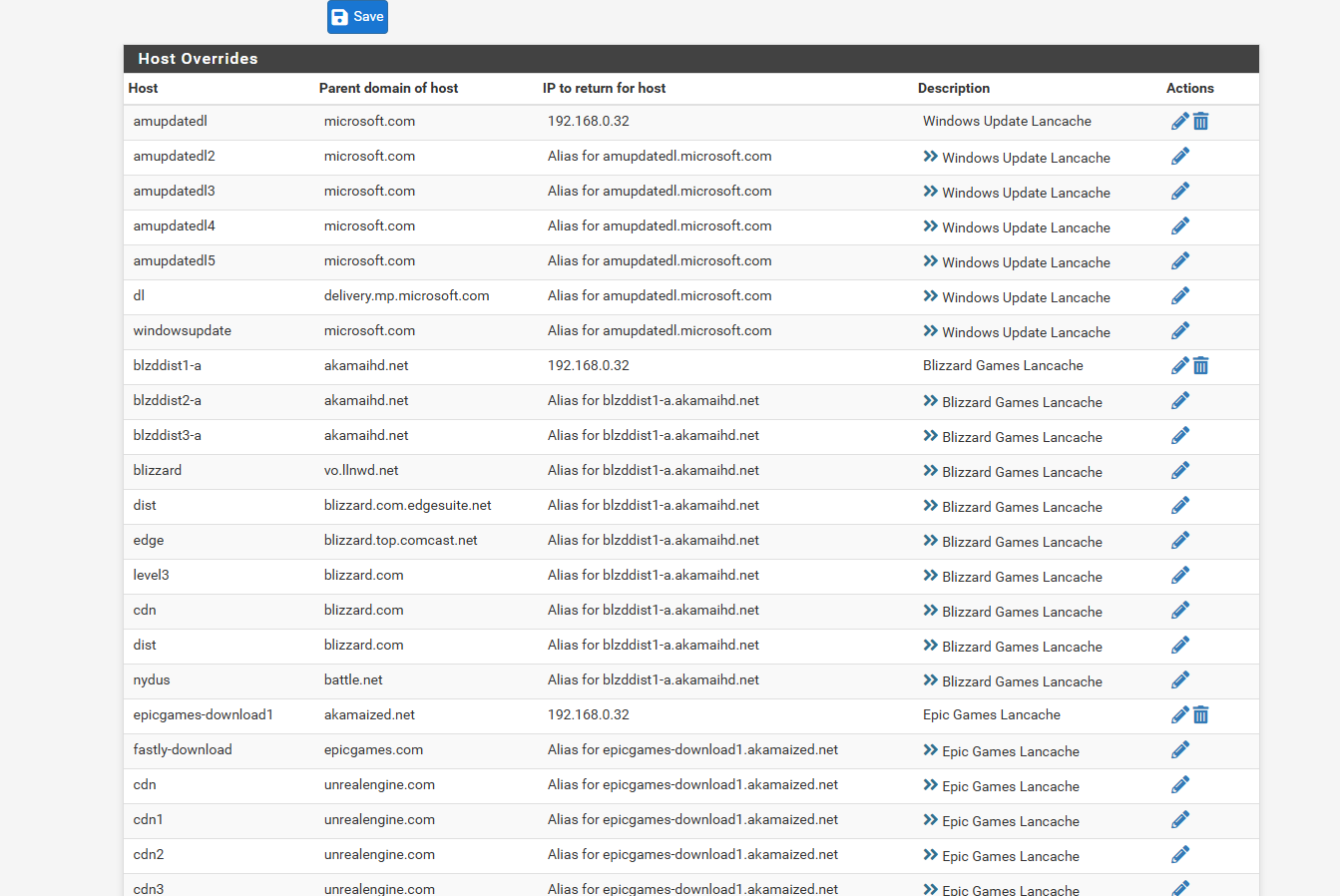Select the edge host name cell
Image resolution: width=1340 pixels, height=896 pixels.
[149, 540]
